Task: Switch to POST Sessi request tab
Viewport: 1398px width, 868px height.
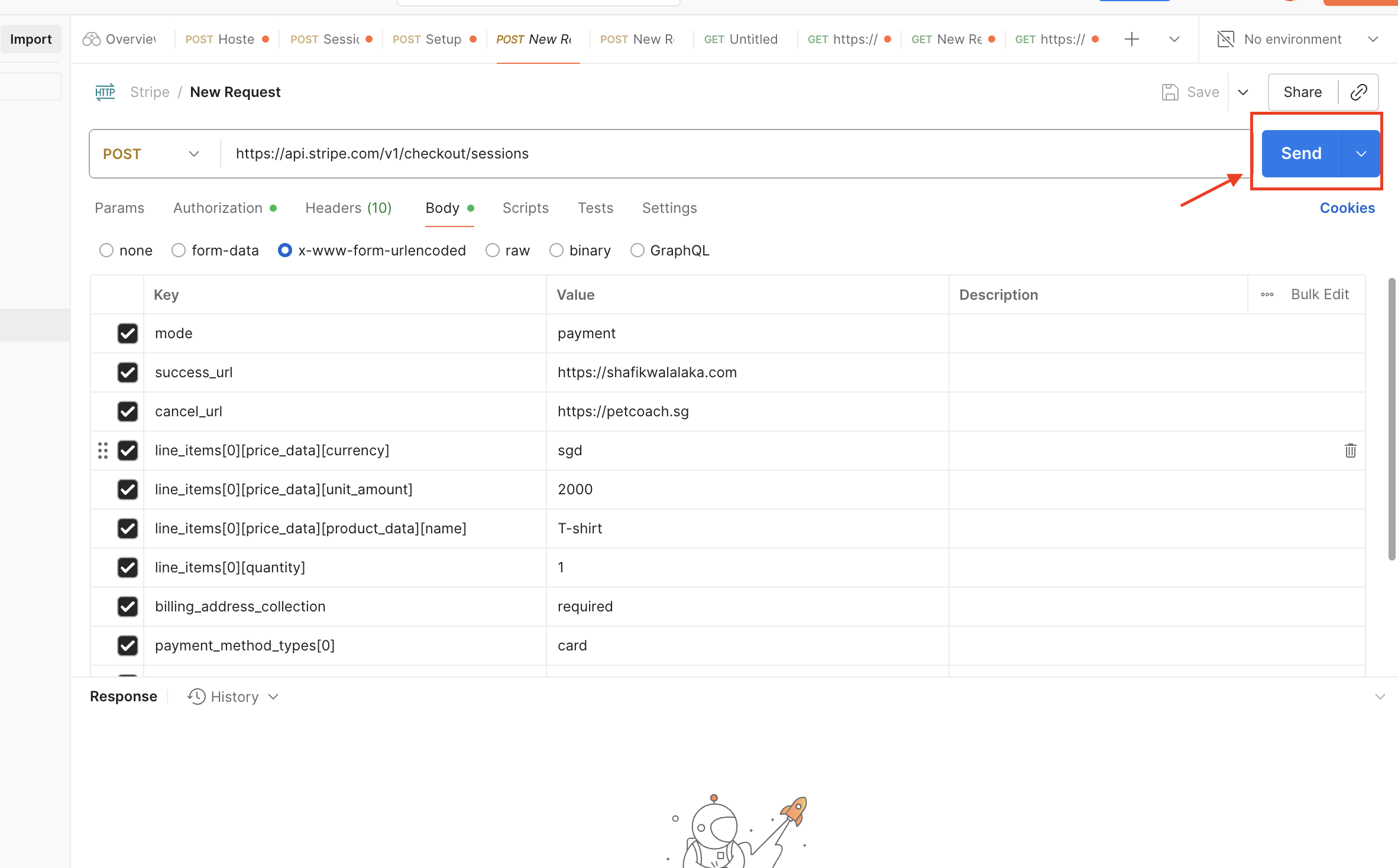Action: (x=331, y=39)
